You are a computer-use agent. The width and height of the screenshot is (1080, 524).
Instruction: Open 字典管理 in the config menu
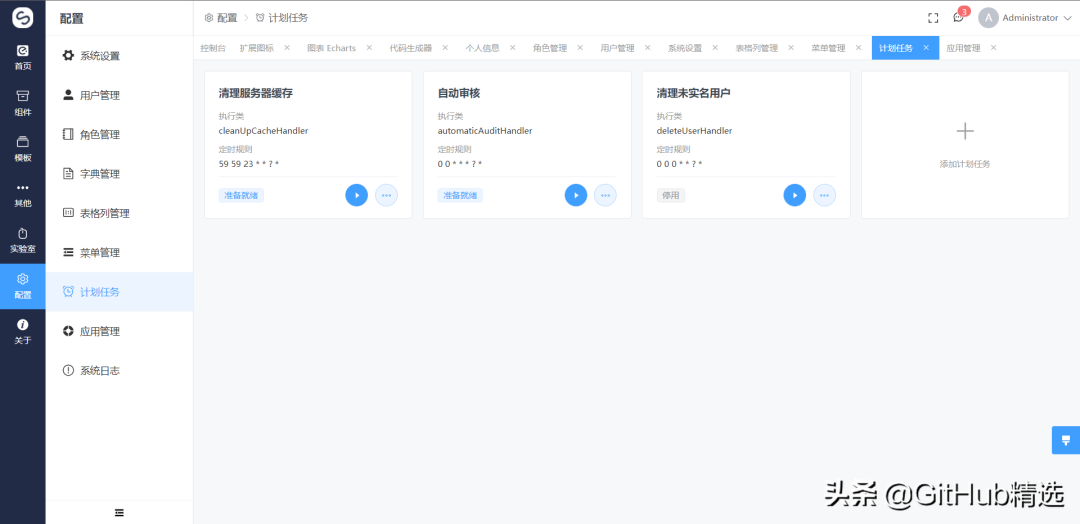tap(119, 174)
